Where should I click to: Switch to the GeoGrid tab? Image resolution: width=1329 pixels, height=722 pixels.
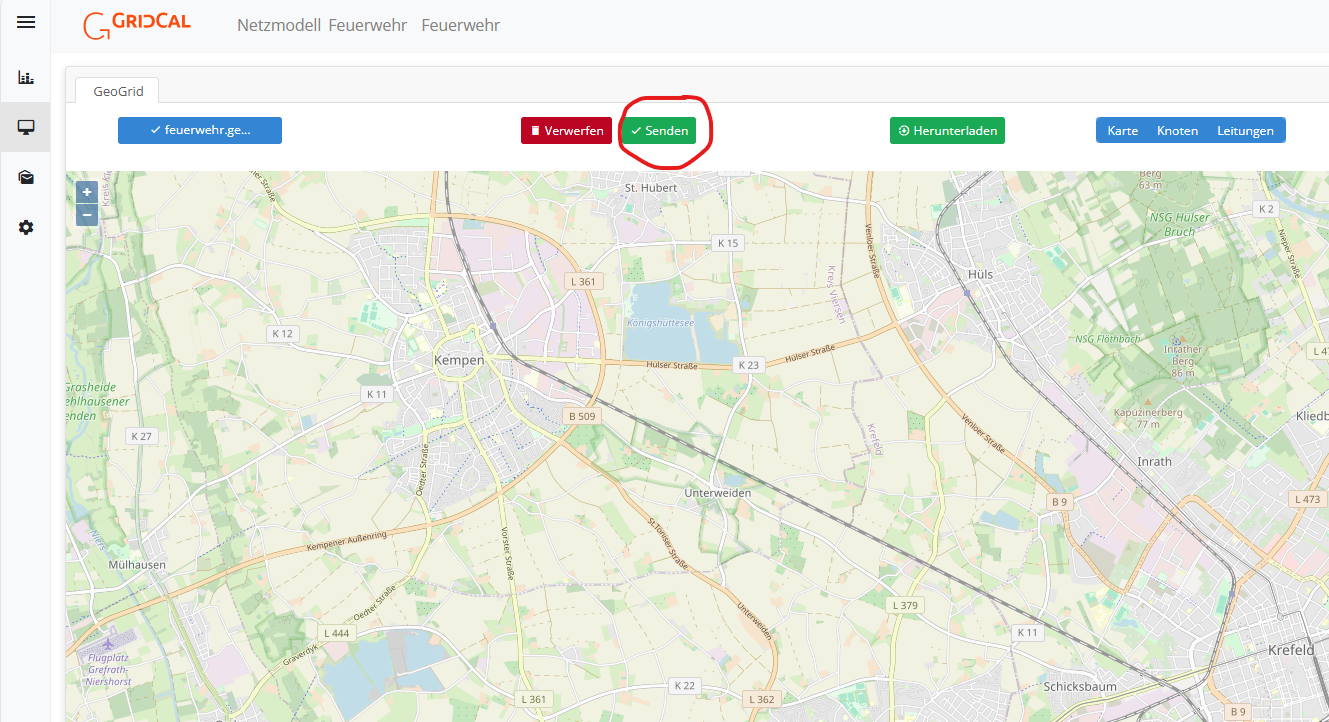click(118, 91)
